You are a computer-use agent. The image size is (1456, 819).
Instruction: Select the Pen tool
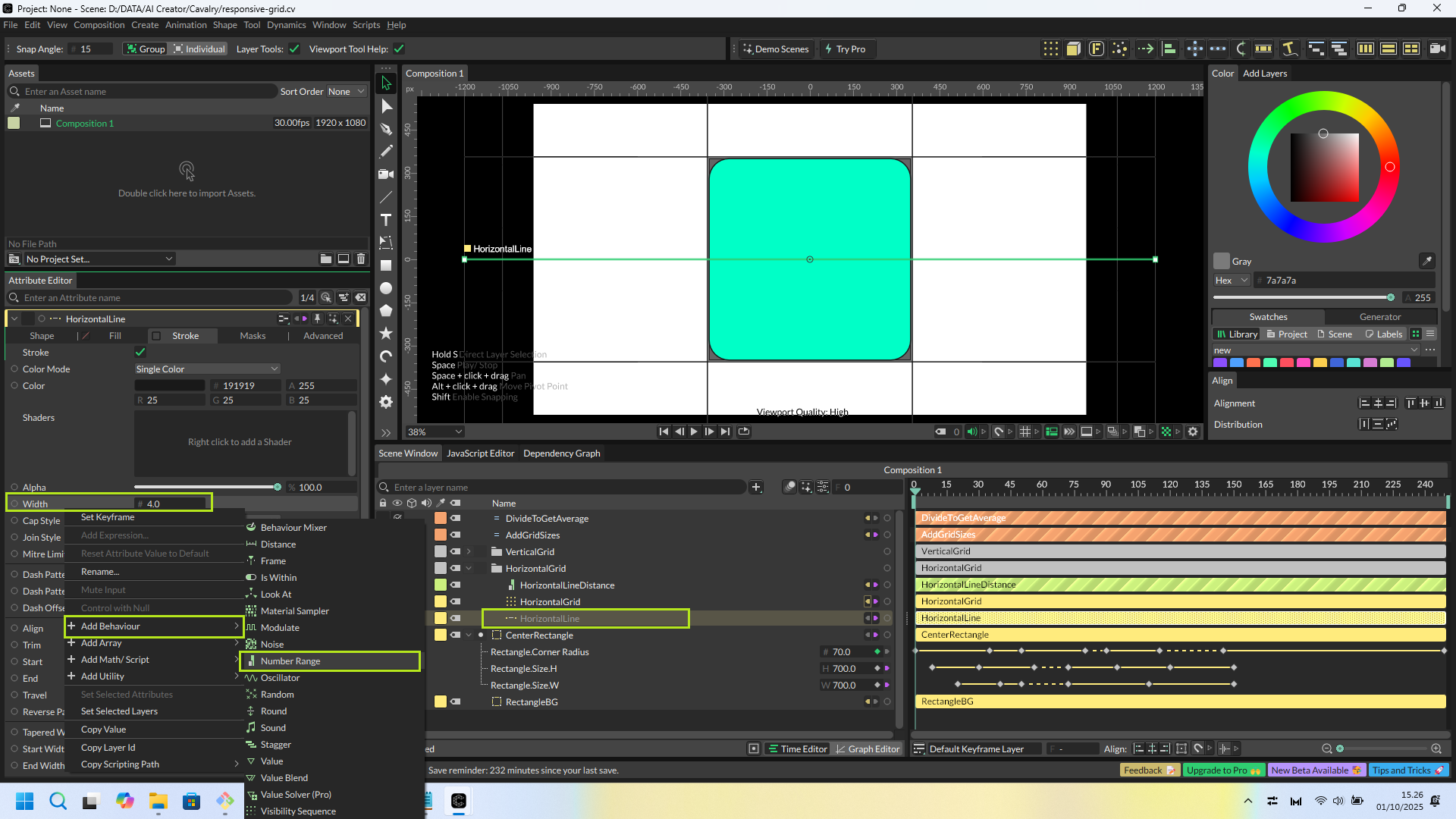click(x=386, y=129)
